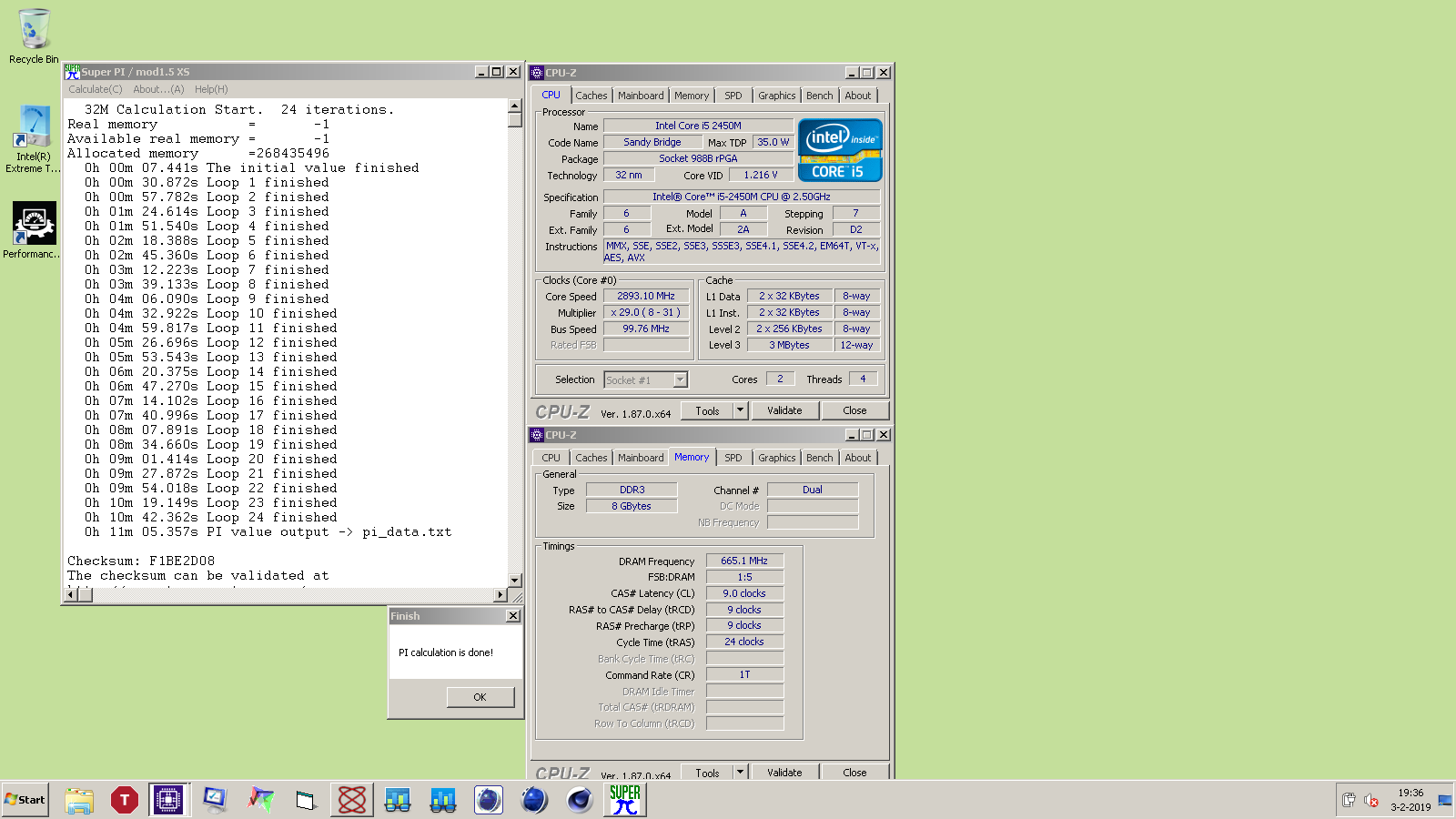Click Validate in top CPU-Z window
The image size is (1456, 819).
pyautogui.click(x=784, y=410)
